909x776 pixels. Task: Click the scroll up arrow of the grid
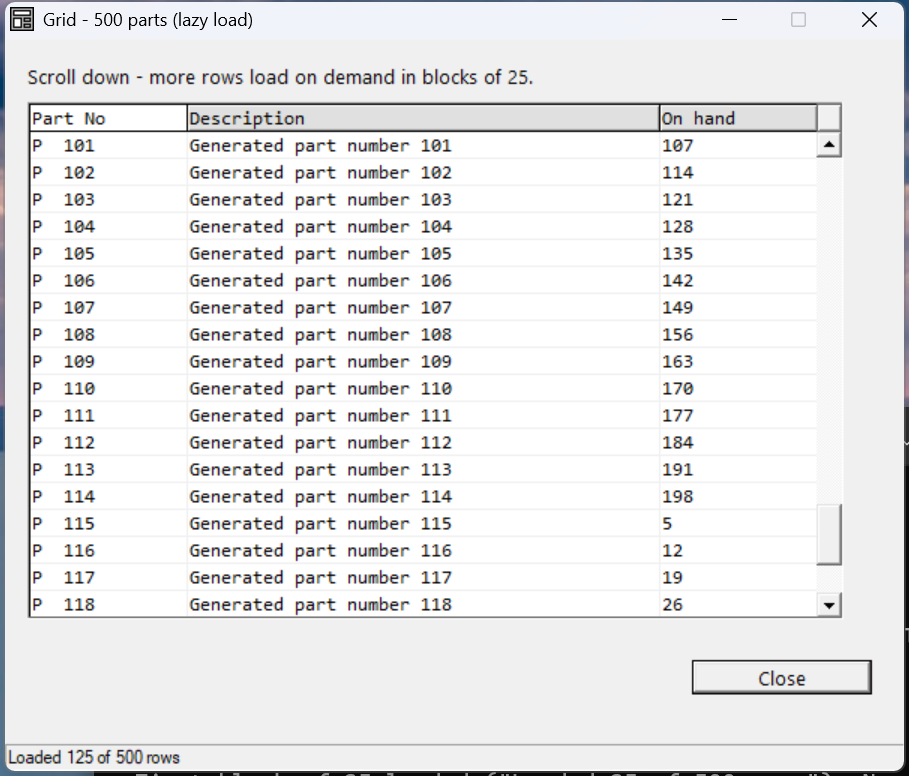click(x=829, y=145)
